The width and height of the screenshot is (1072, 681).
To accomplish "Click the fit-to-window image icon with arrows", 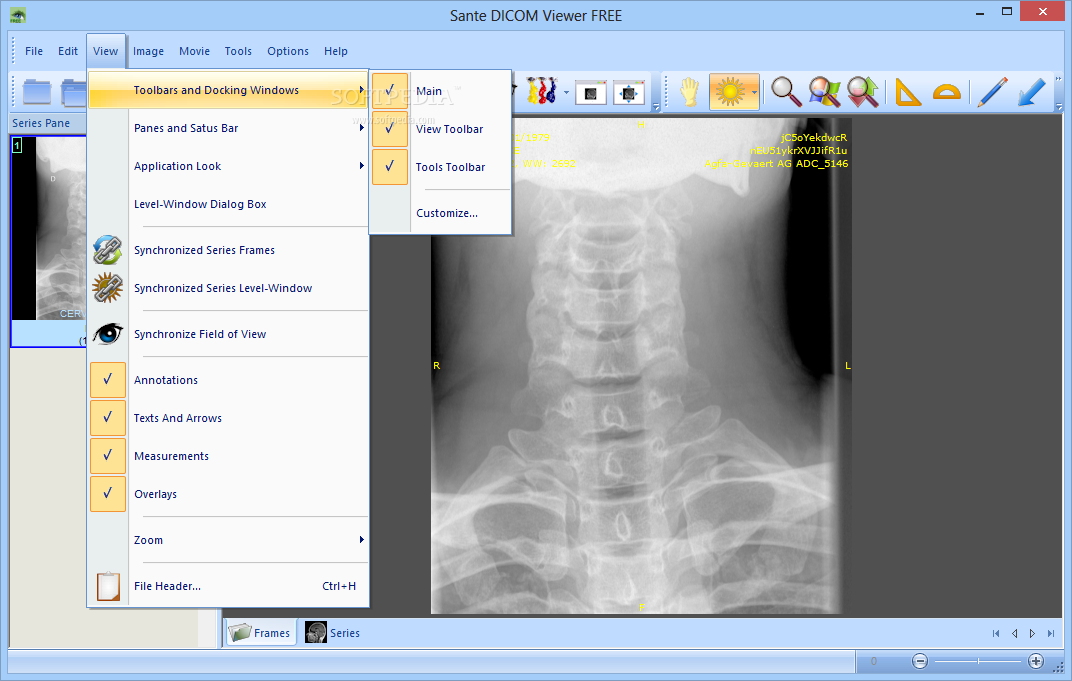I will [x=629, y=92].
